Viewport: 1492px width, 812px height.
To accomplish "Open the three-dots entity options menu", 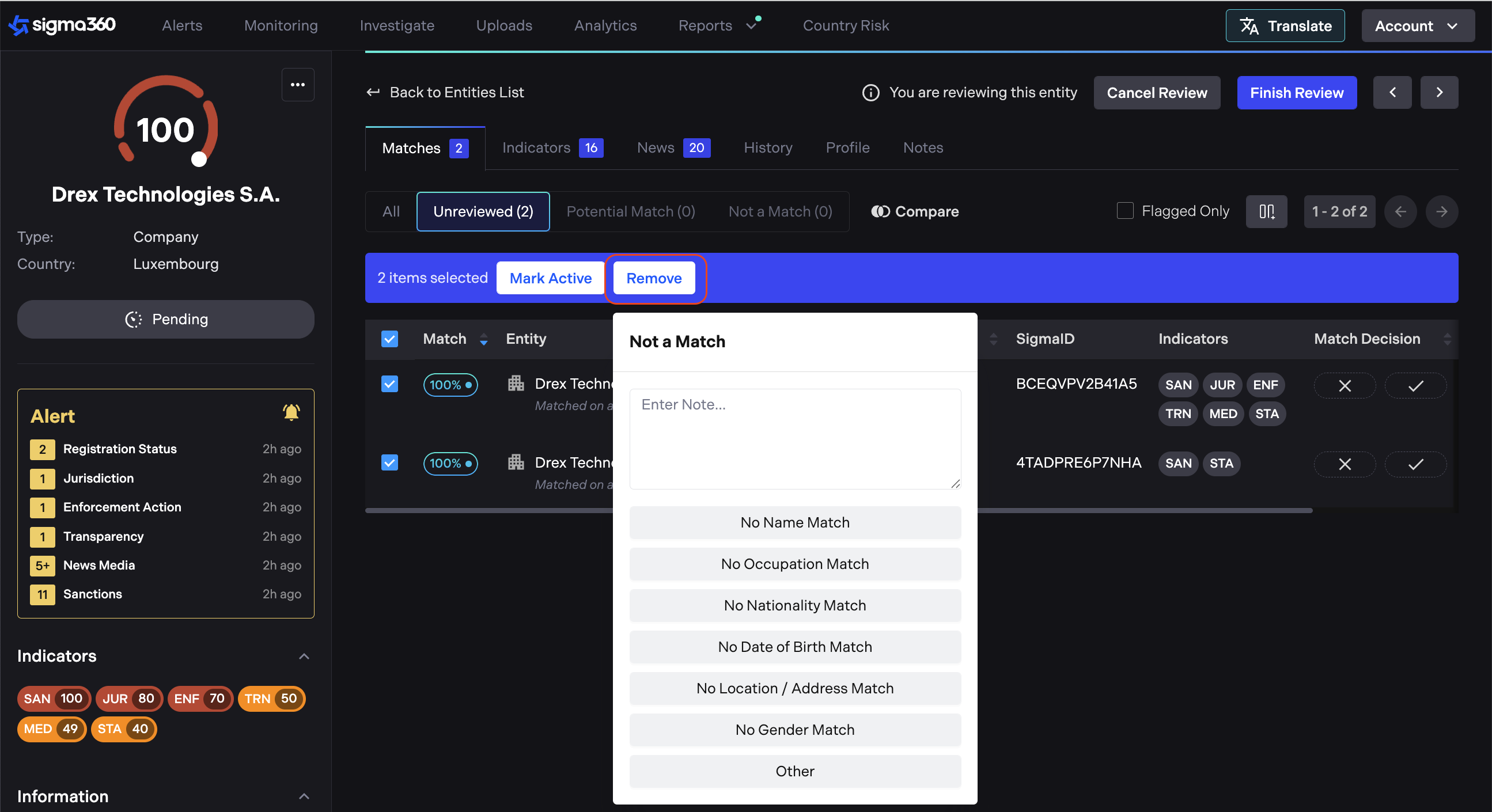I will pyautogui.click(x=298, y=85).
